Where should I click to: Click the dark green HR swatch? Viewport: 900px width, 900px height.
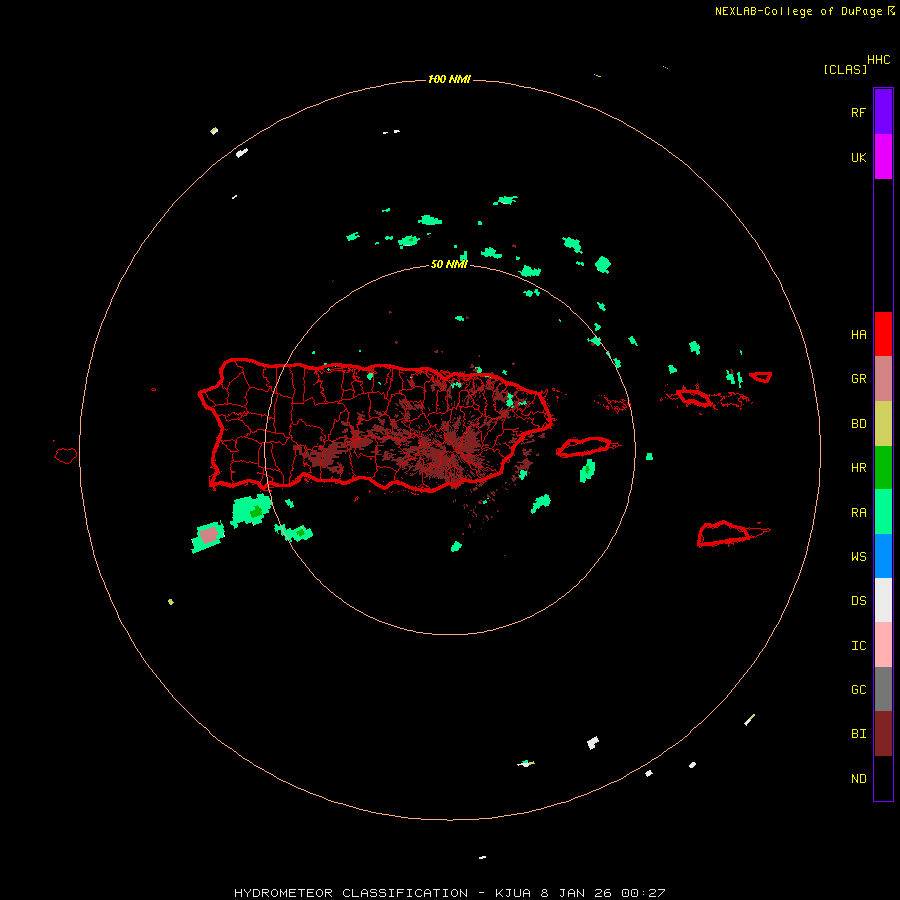(x=883, y=467)
